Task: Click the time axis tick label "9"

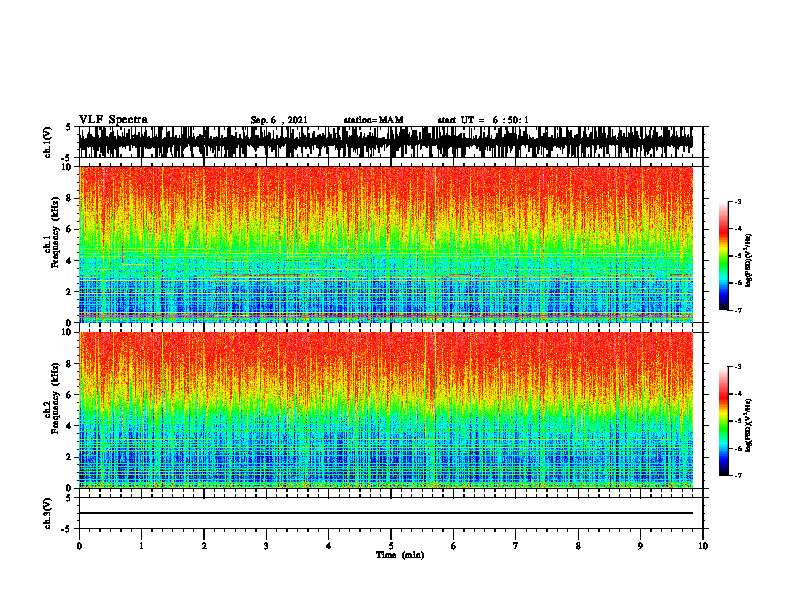Action: [x=640, y=546]
